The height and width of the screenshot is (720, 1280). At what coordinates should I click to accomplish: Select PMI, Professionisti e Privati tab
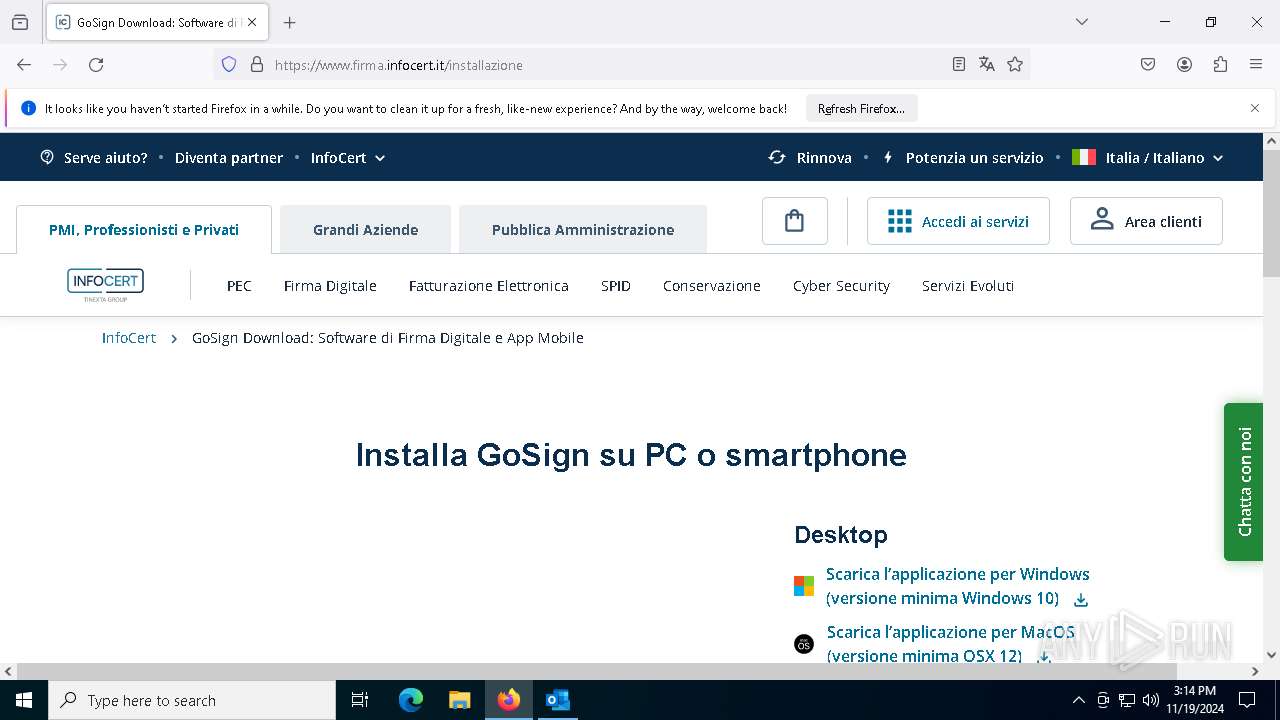(x=144, y=229)
